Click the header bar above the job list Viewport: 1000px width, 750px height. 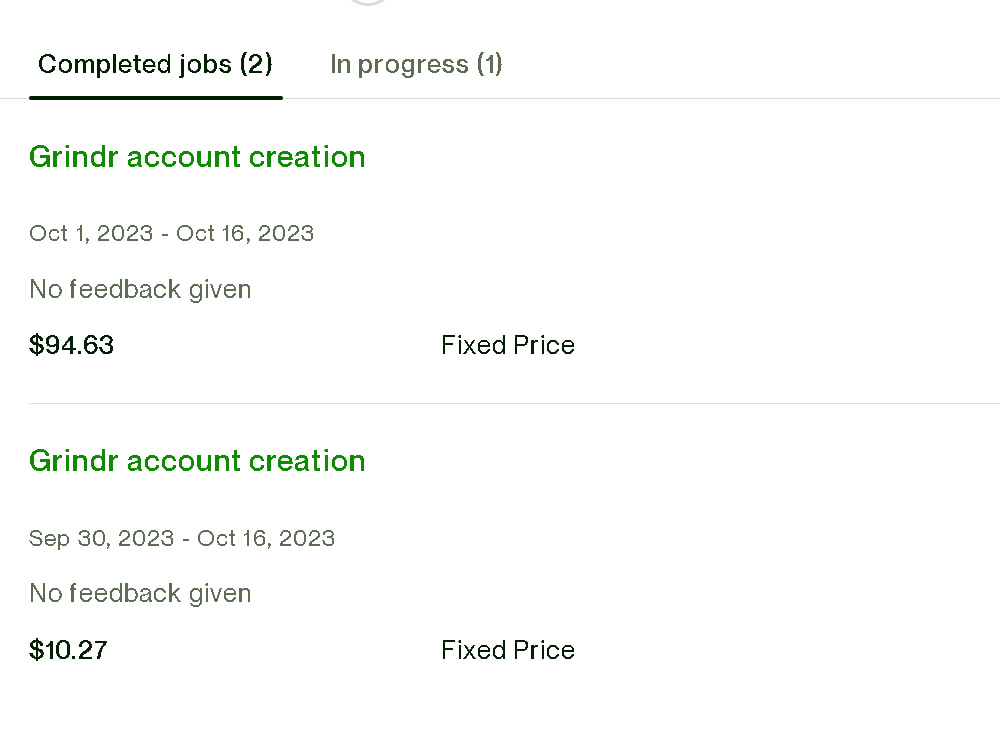tap(500, 64)
